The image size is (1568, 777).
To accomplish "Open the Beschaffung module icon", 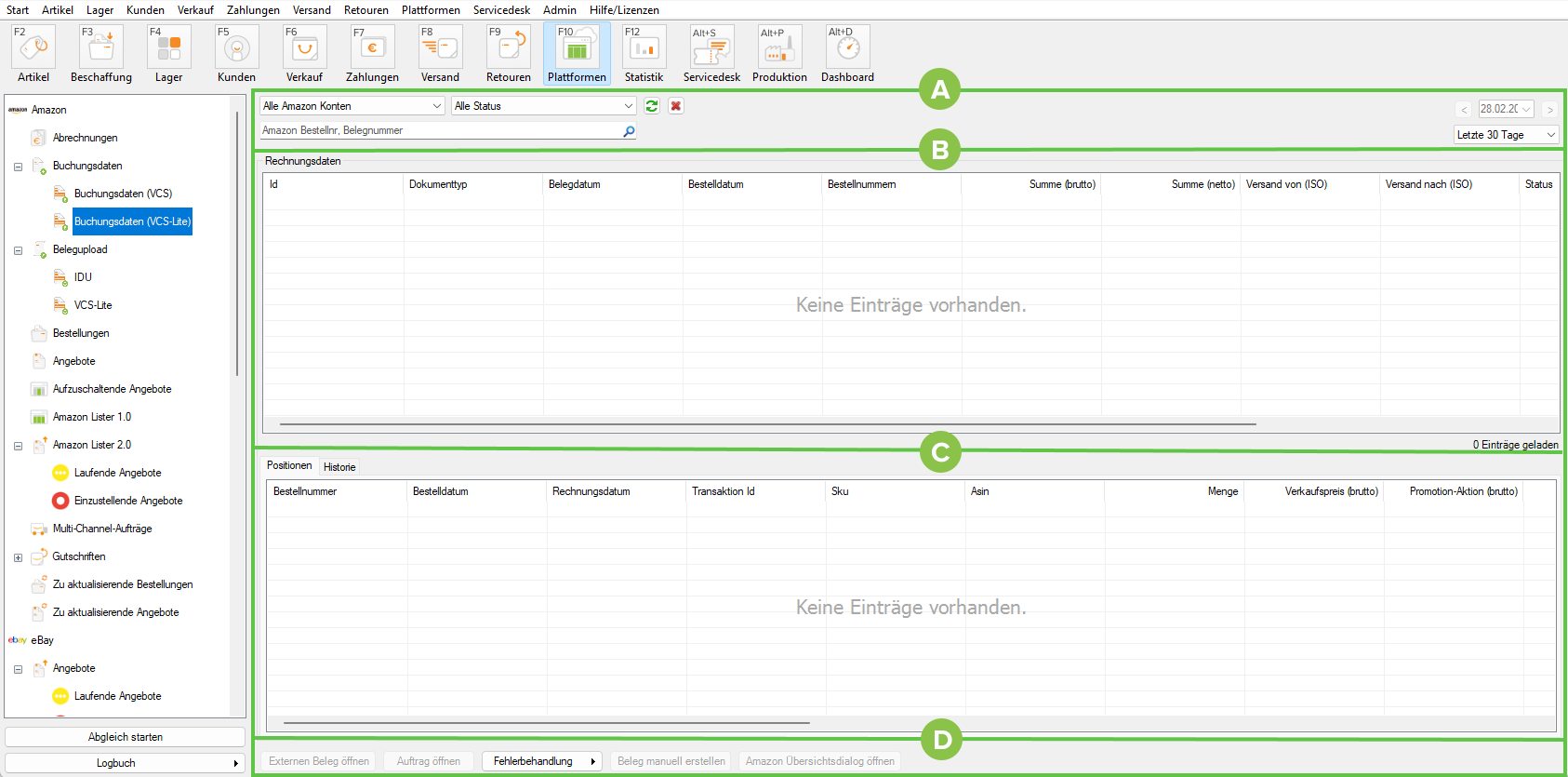I will pos(101,54).
